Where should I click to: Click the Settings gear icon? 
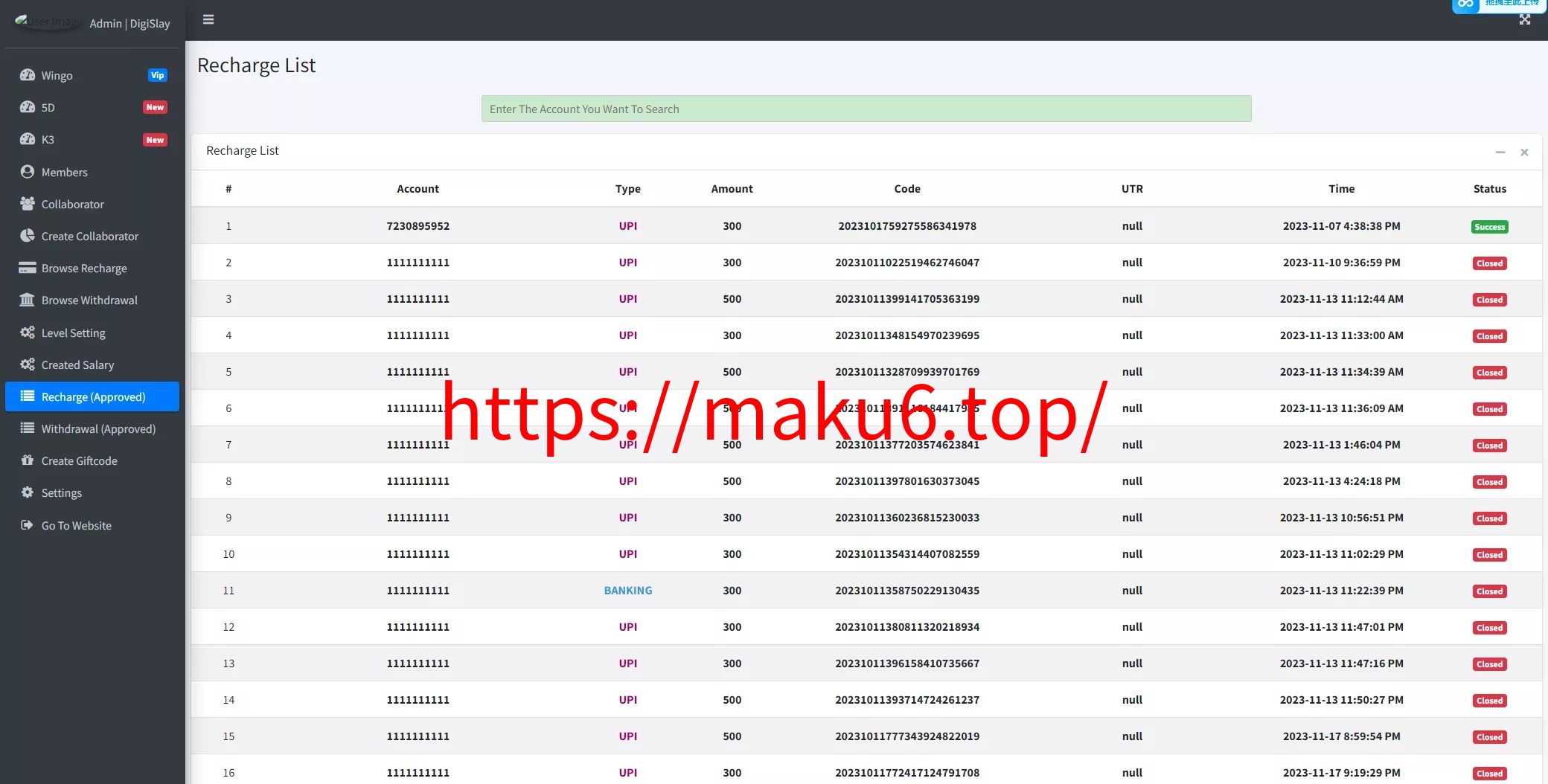[28, 492]
